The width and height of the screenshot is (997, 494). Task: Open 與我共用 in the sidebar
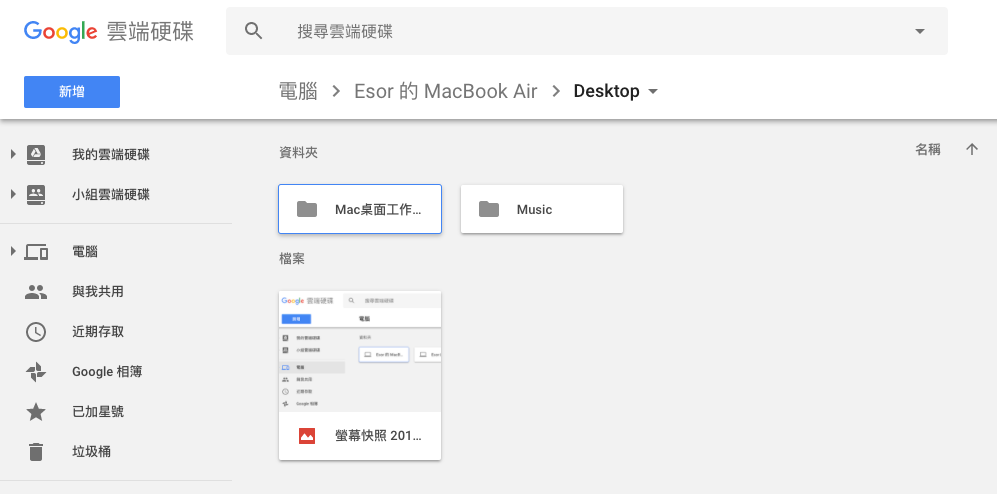(97, 292)
